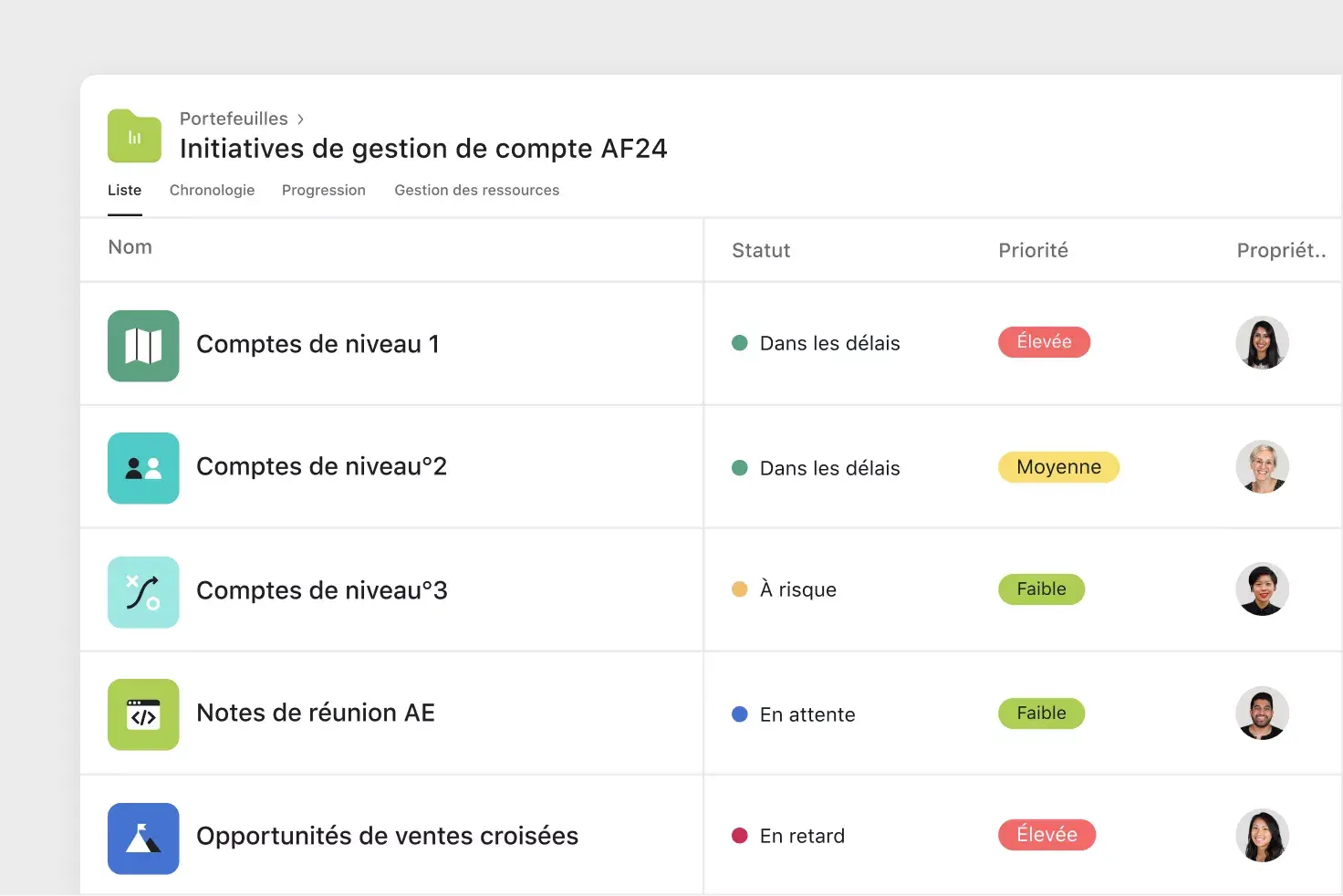
Task: Open the Faible priority selector for Notes de réunion AE
Action: pyautogui.click(x=1041, y=713)
